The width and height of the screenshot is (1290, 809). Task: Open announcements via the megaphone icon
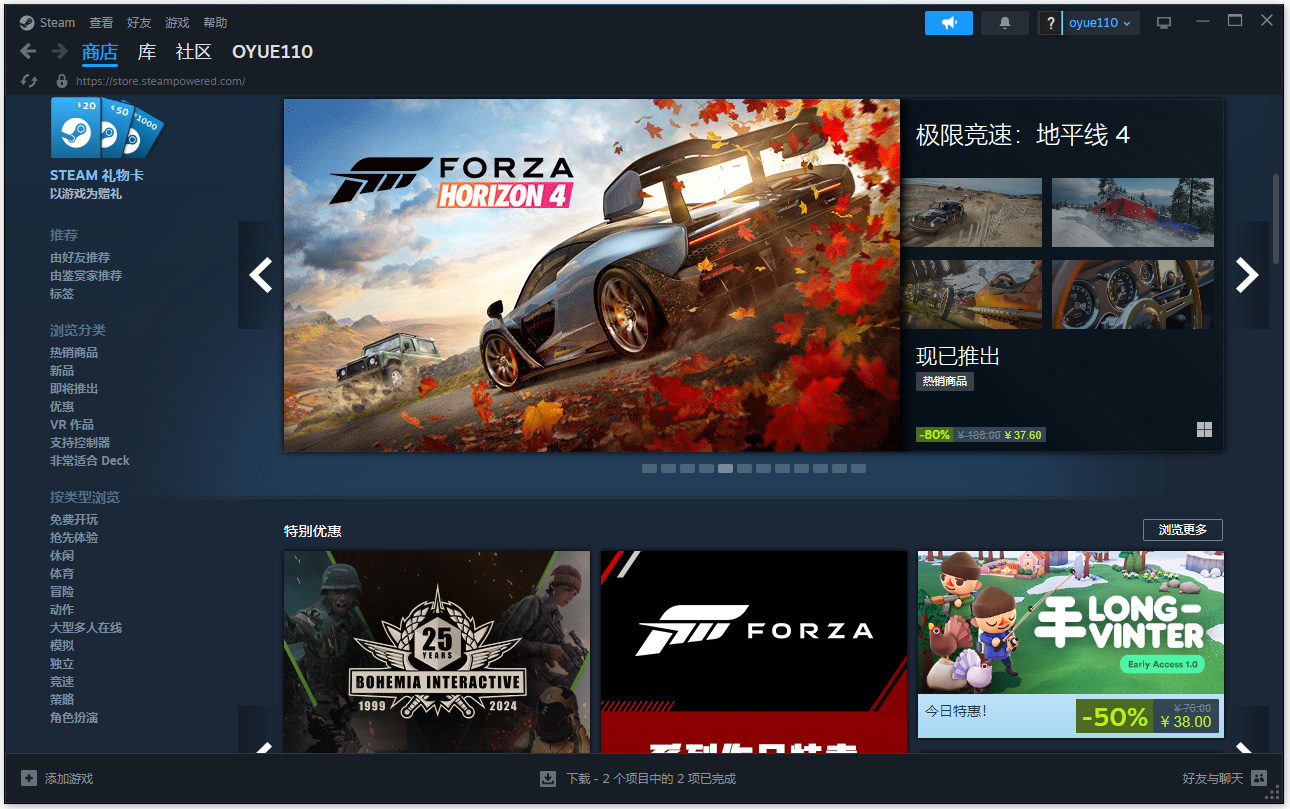[x=948, y=21]
